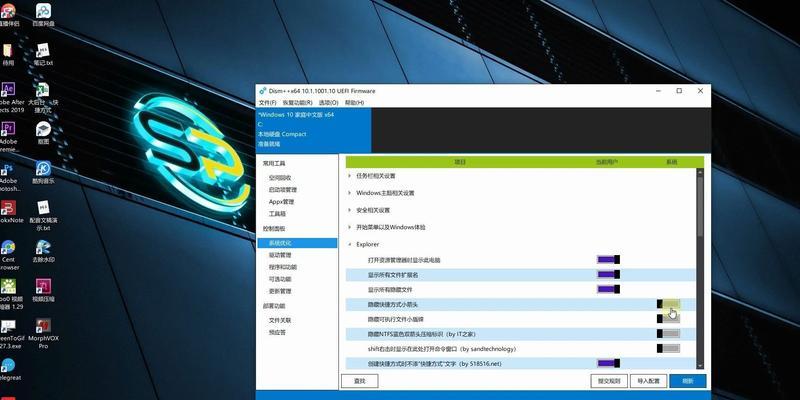800x400 pixels.
Task: Select the Windows 10 家庭中文版 x64 image tile
Action: point(314,130)
